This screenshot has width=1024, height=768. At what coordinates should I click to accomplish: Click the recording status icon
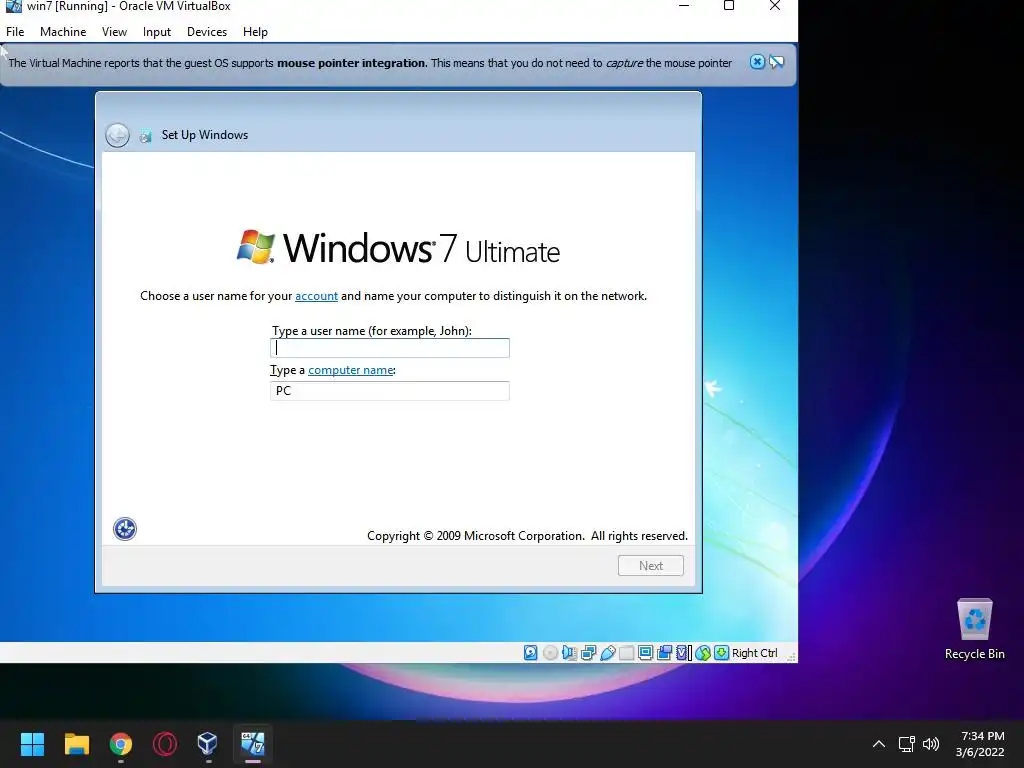coord(664,652)
